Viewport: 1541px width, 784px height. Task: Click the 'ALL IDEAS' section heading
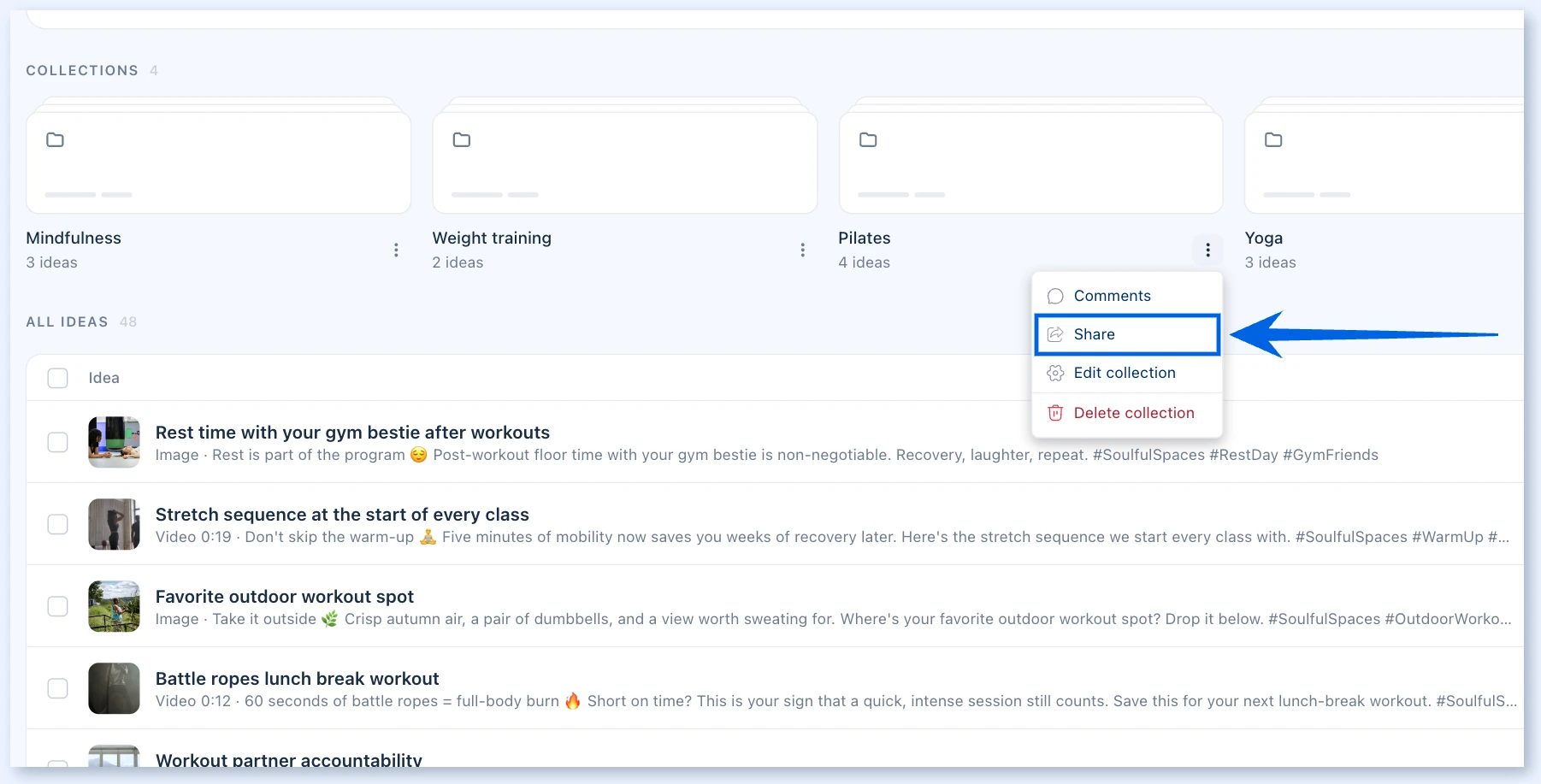[x=67, y=321]
